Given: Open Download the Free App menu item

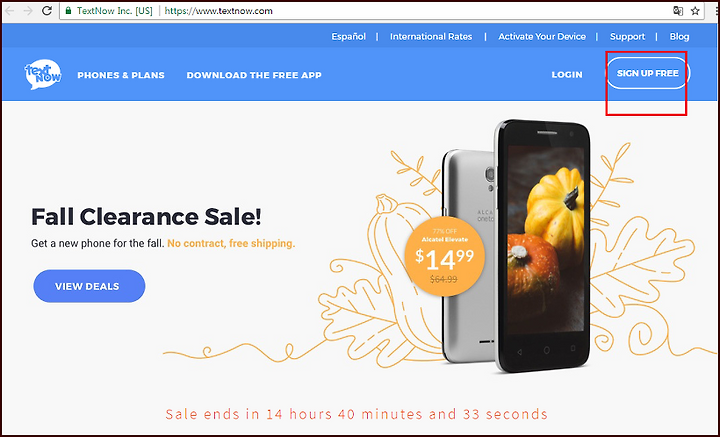Looking at the screenshot, I should 254,75.
